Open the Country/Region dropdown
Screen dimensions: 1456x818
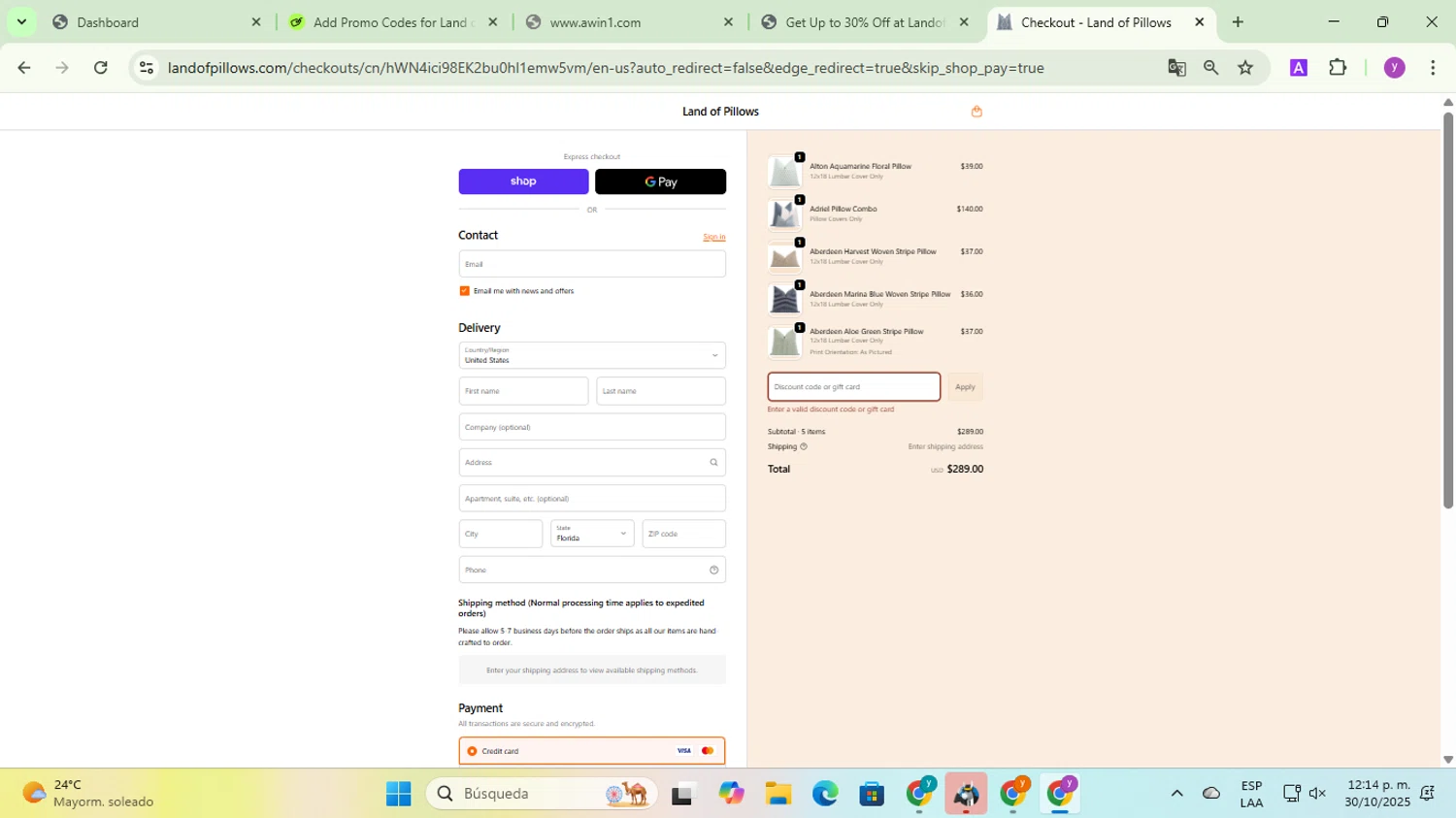592,355
